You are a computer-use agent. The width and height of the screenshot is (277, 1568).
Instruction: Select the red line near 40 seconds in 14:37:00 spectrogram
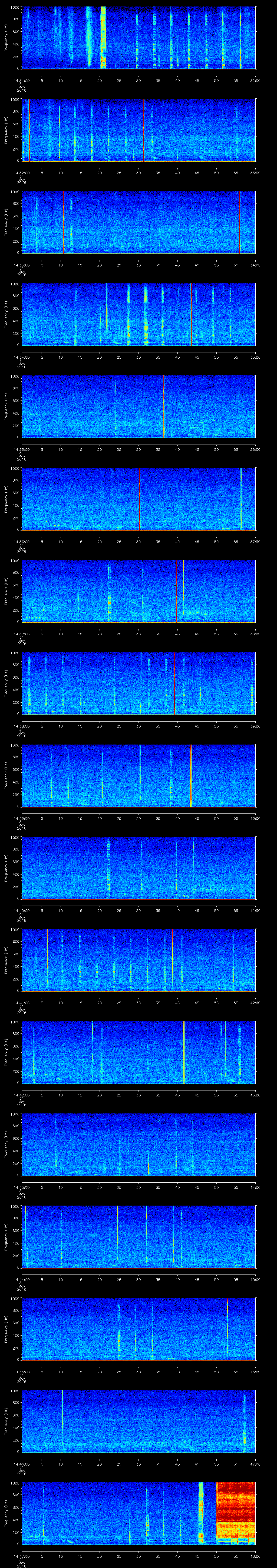pyautogui.click(x=177, y=591)
